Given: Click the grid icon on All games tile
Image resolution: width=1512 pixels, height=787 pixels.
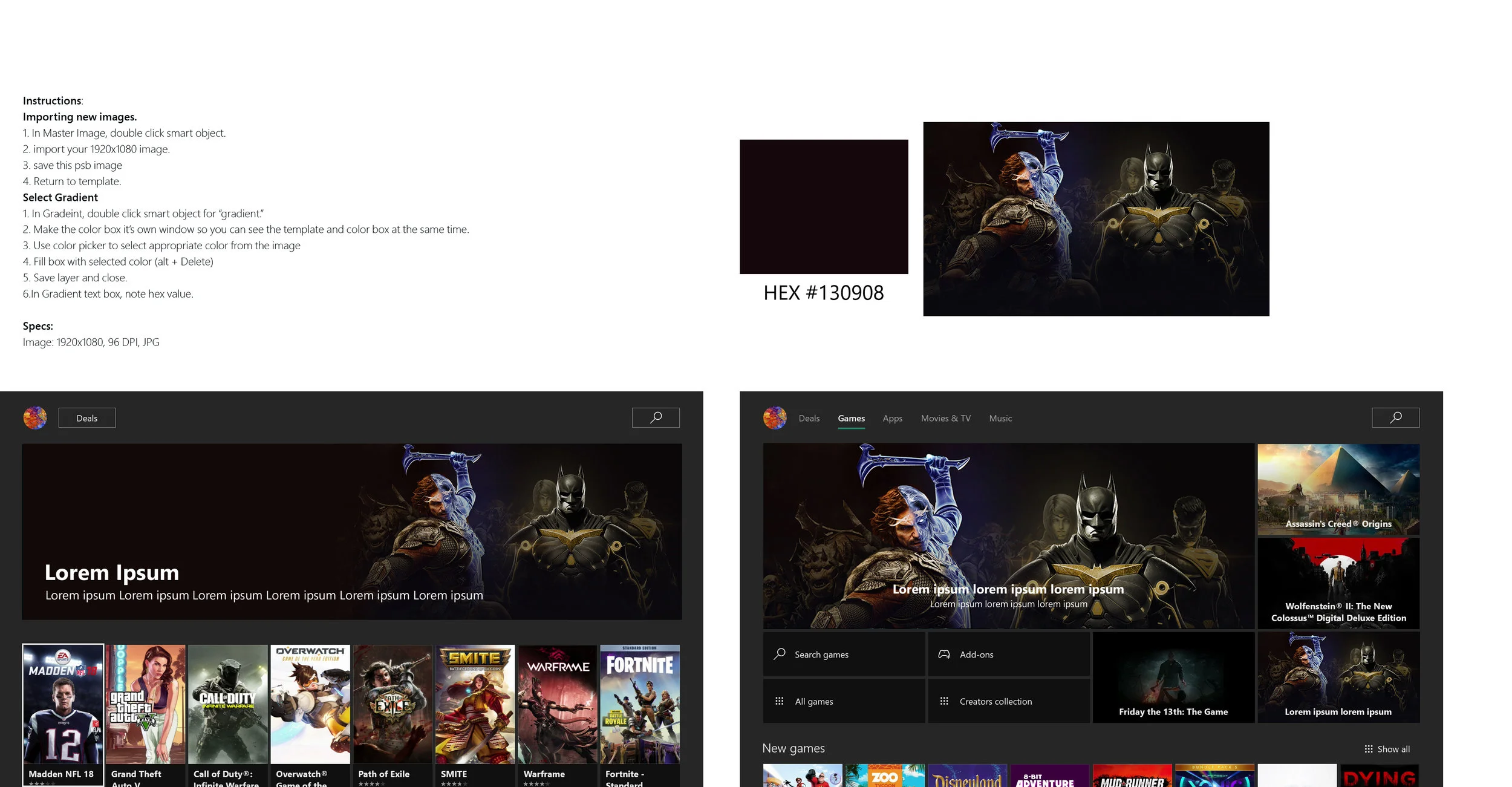Looking at the screenshot, I should click(x=780, y=701).
